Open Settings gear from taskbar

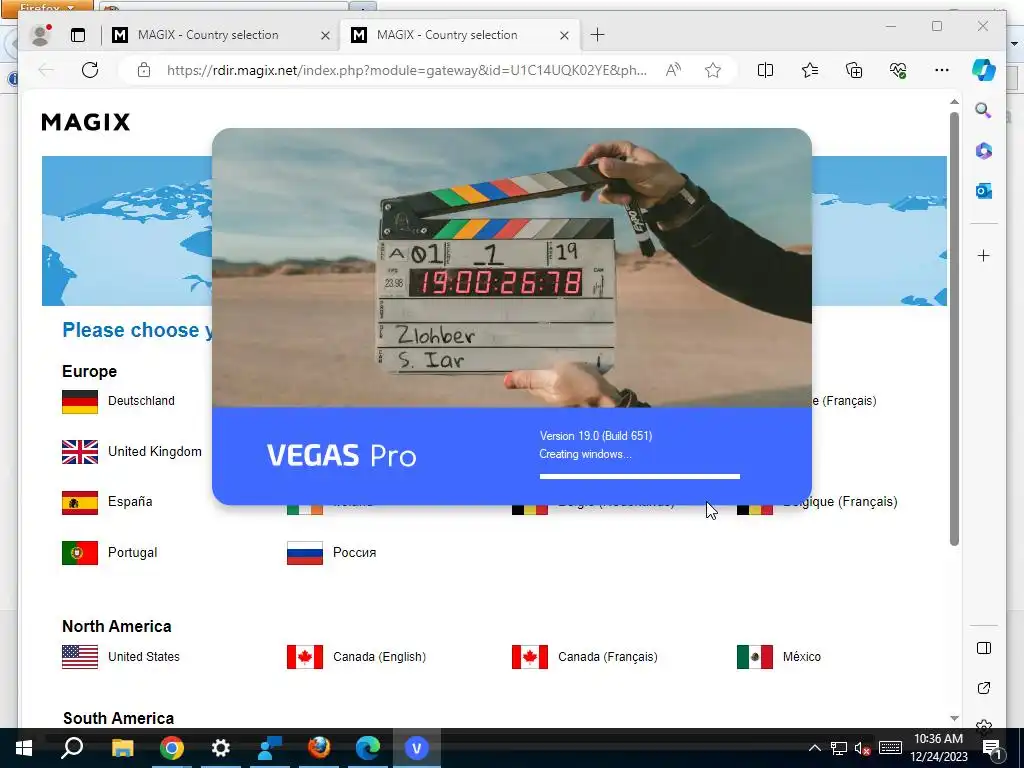point(221,748)
